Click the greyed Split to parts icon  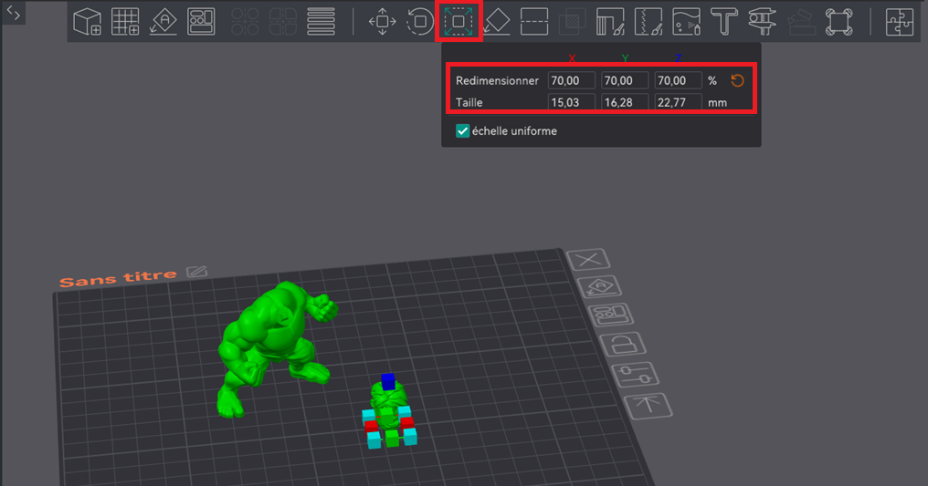283,21
